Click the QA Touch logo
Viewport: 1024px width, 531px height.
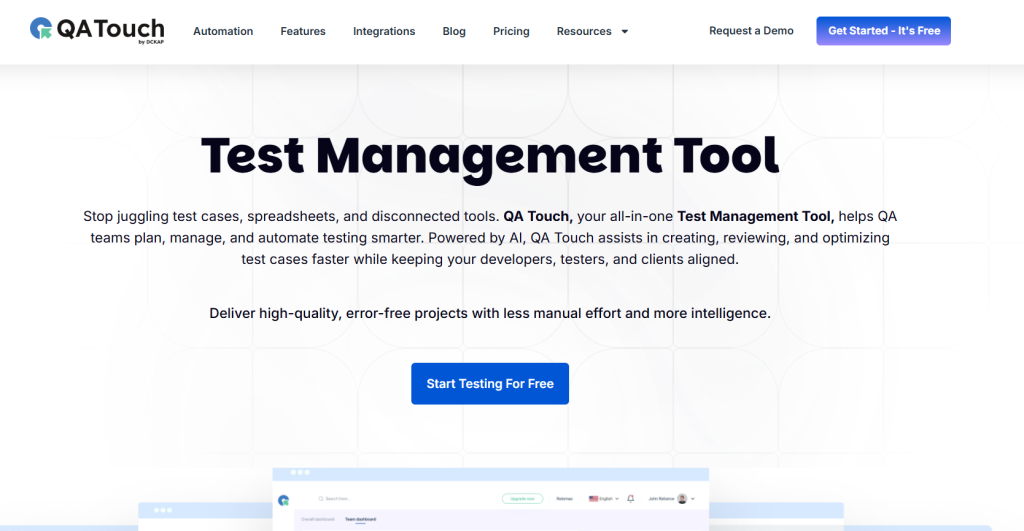(x=97, y=30)
